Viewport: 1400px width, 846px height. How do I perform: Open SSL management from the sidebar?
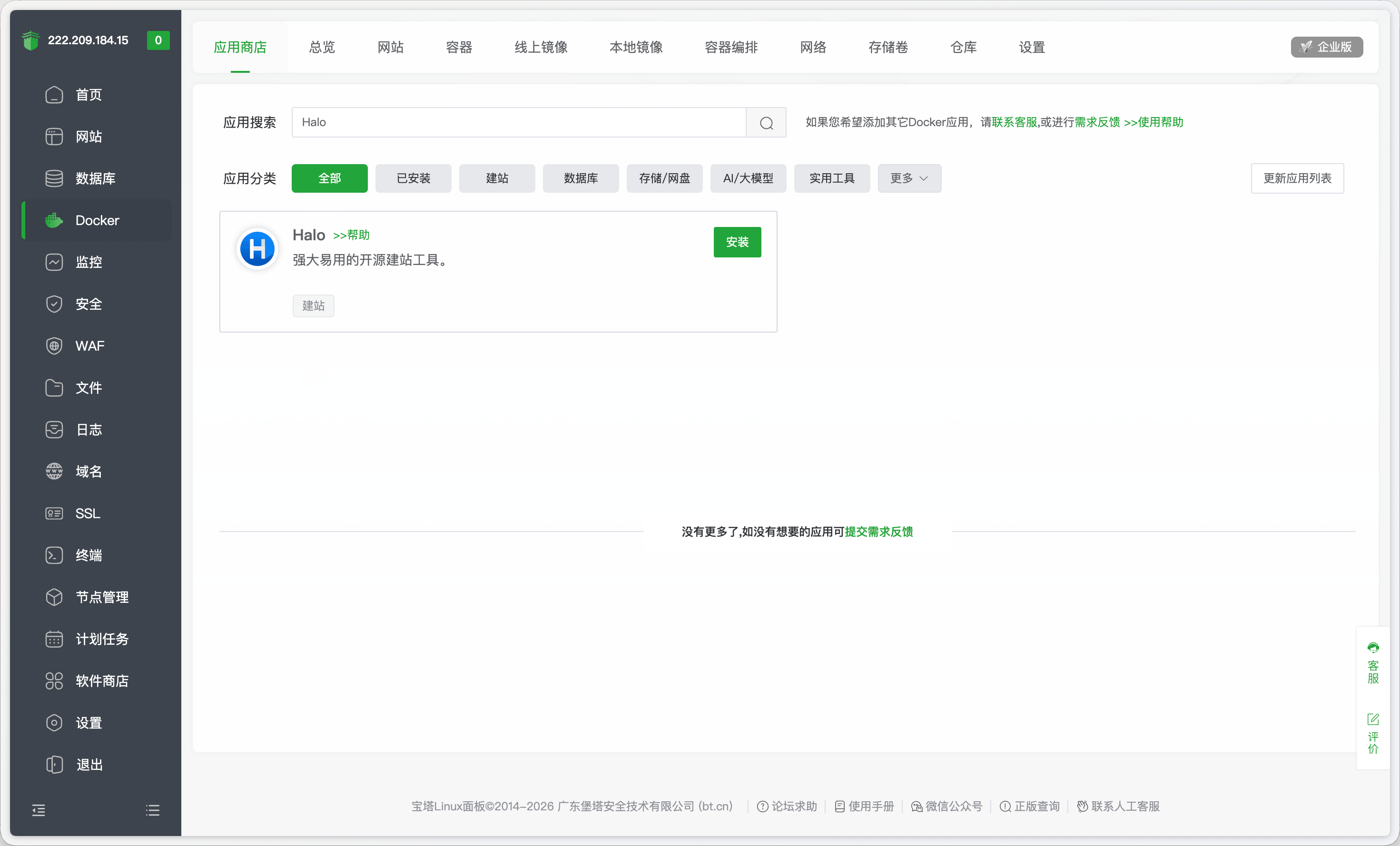coord(87,513)
